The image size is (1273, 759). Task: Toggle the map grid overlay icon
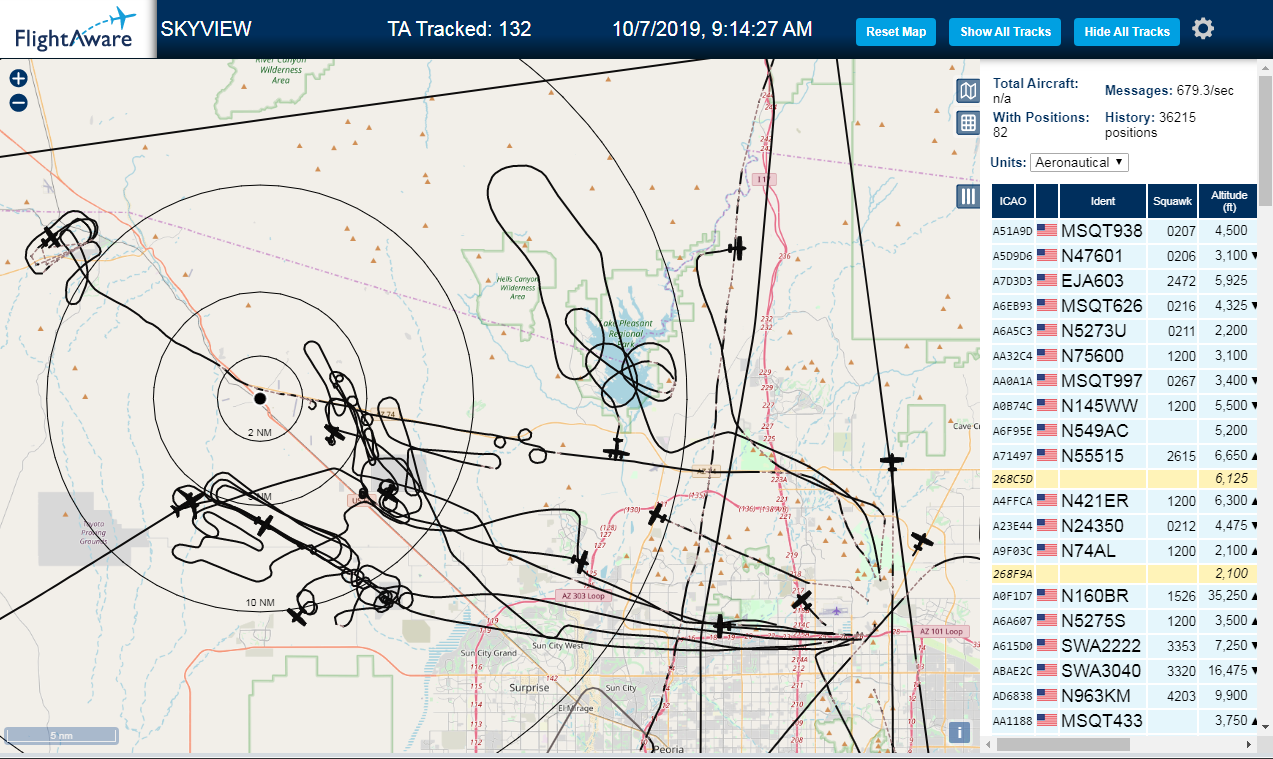tap(967, 123)
